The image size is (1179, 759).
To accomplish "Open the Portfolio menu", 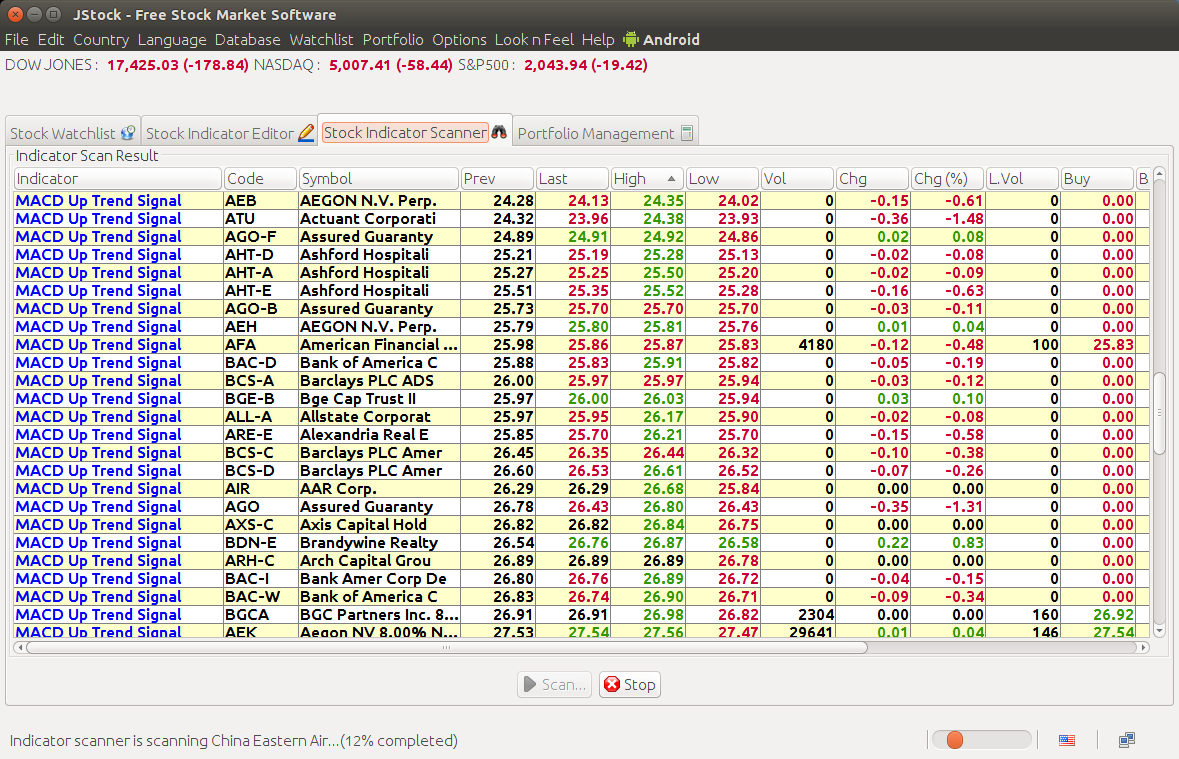I will point(392,40).
